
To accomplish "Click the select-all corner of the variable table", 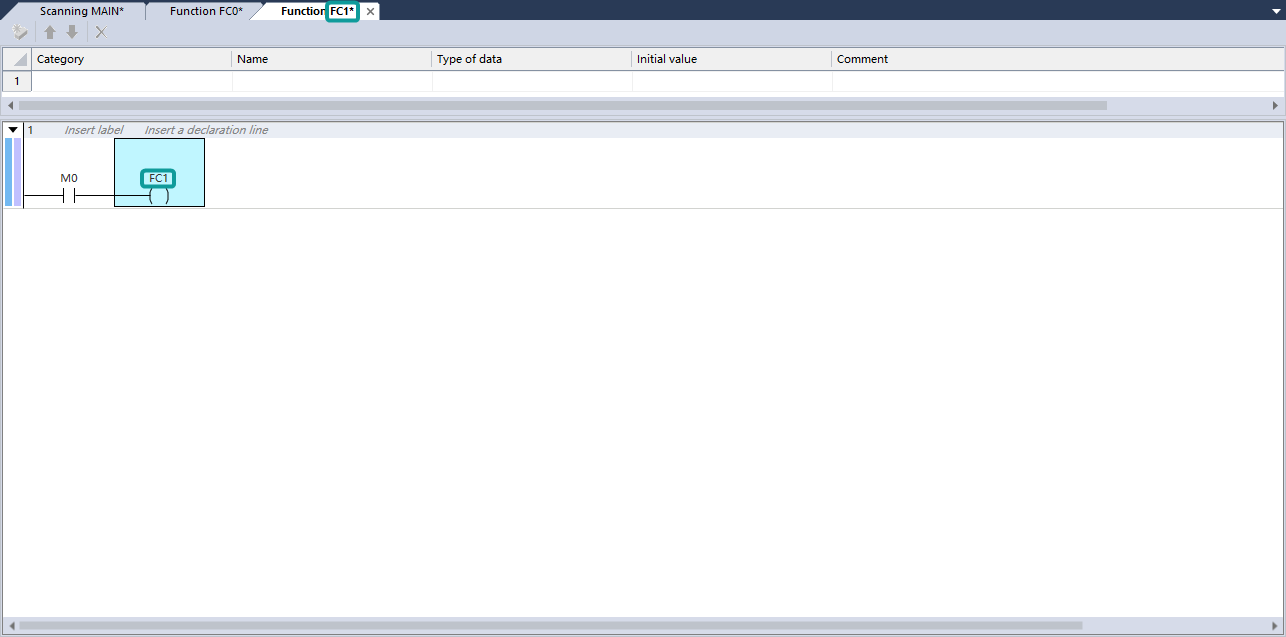I will 18,59.
